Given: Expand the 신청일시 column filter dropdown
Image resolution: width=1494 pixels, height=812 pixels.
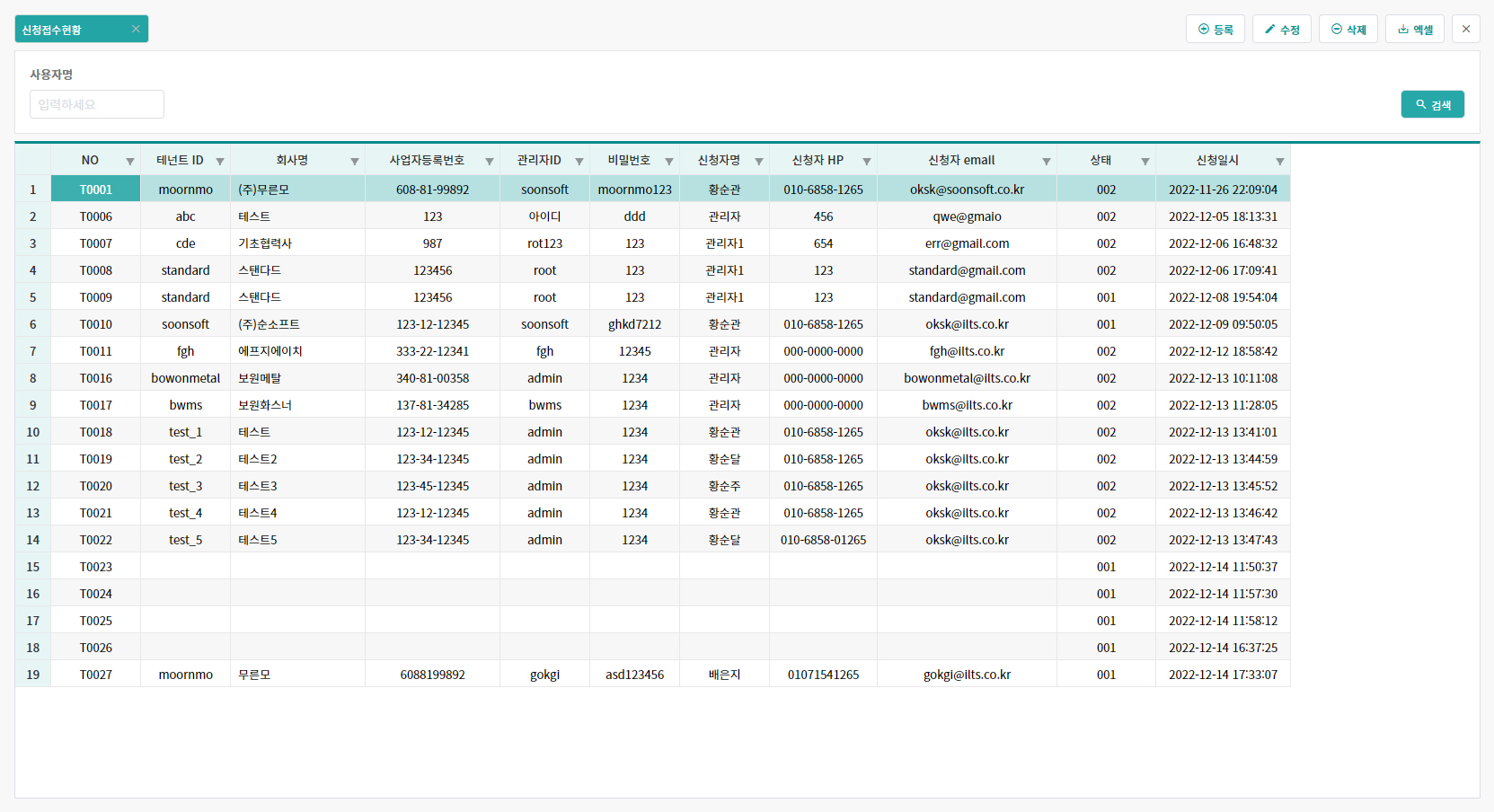Looking at the screenshot, I should [x=1280, y=162].
